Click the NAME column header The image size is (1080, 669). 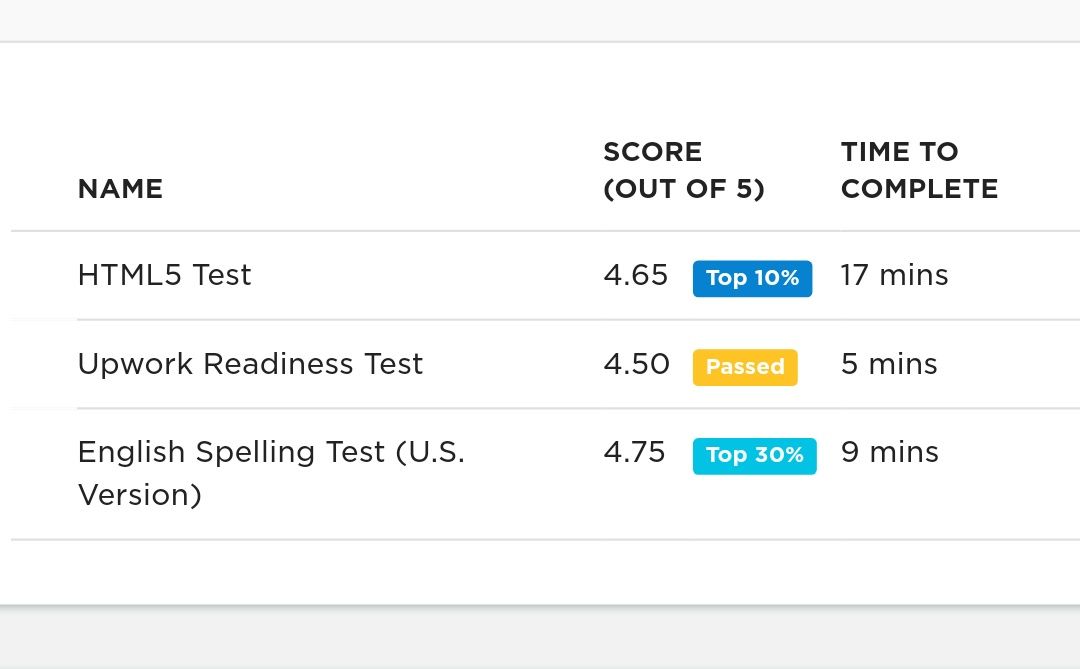point(121,189)
